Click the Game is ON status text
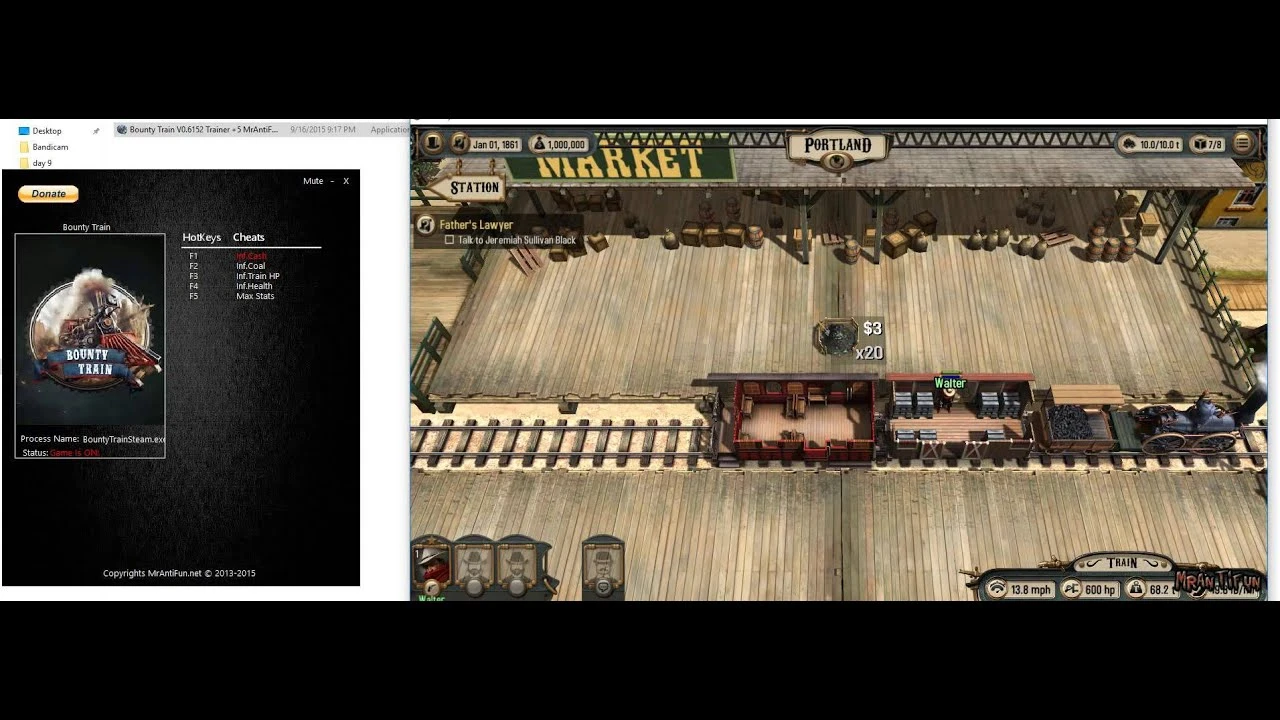The width and height of the screenshot is (1280, 720). (x=75, y=453)
